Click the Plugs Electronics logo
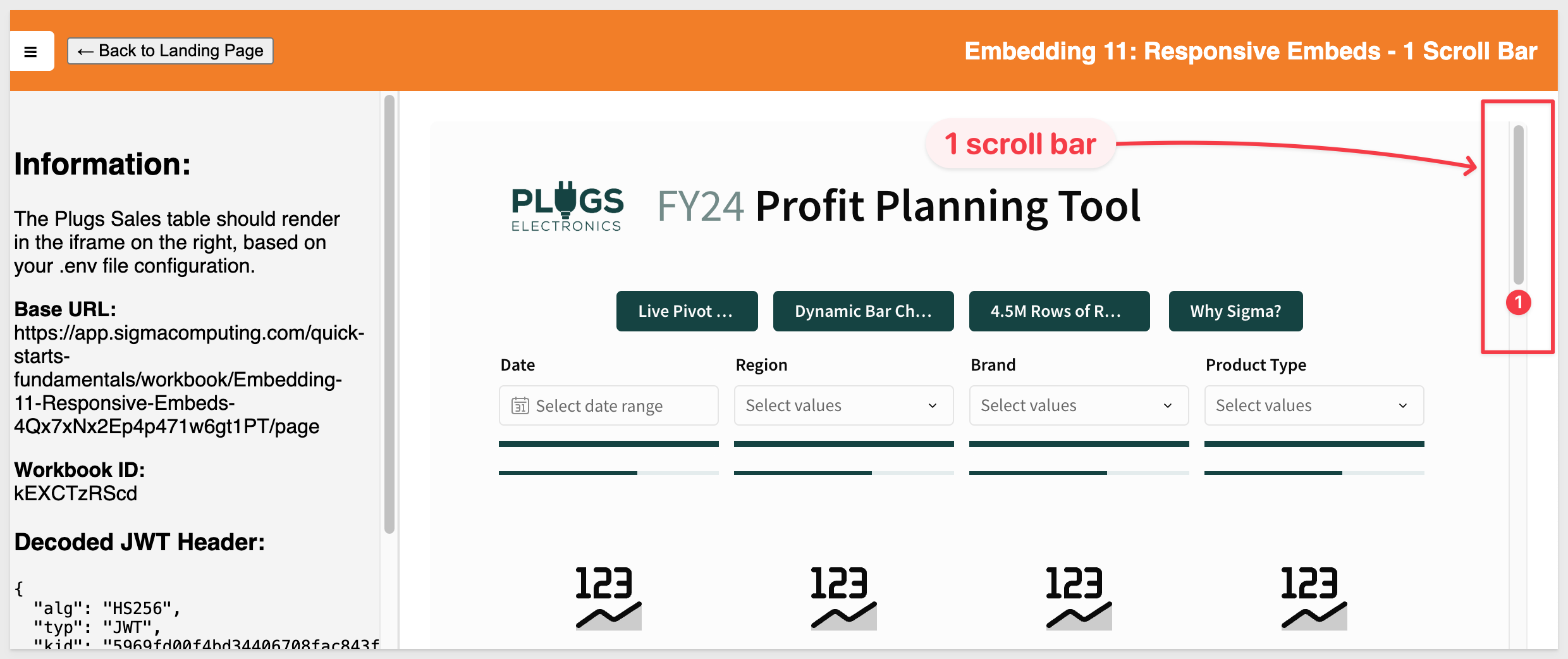1568x659 pixels. (x=567, y=207)
